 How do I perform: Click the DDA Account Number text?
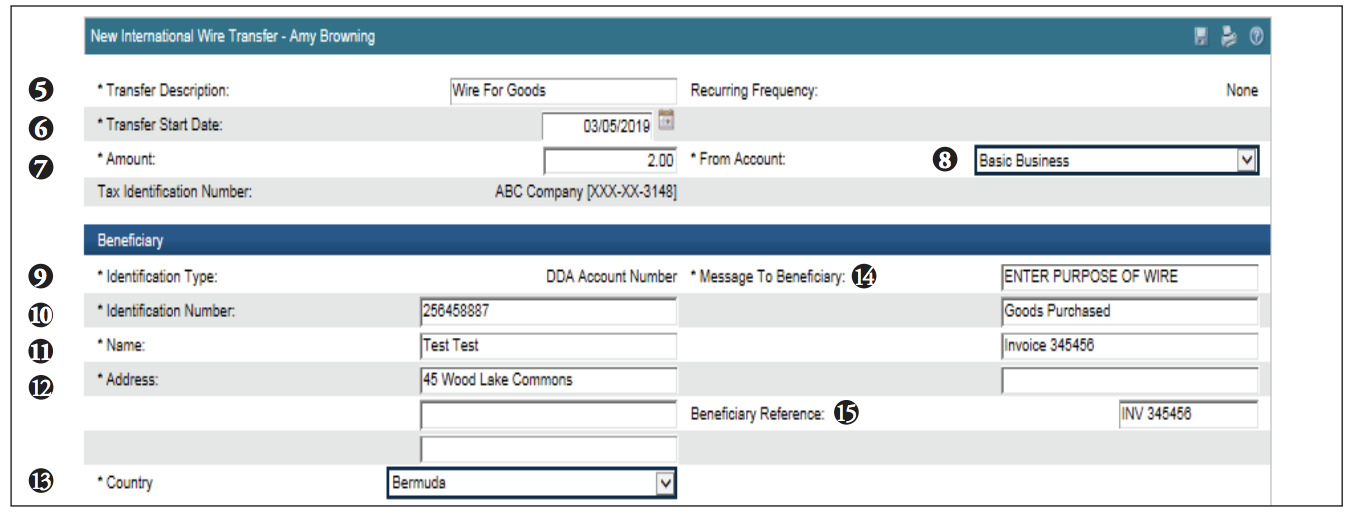click(611, 277)
